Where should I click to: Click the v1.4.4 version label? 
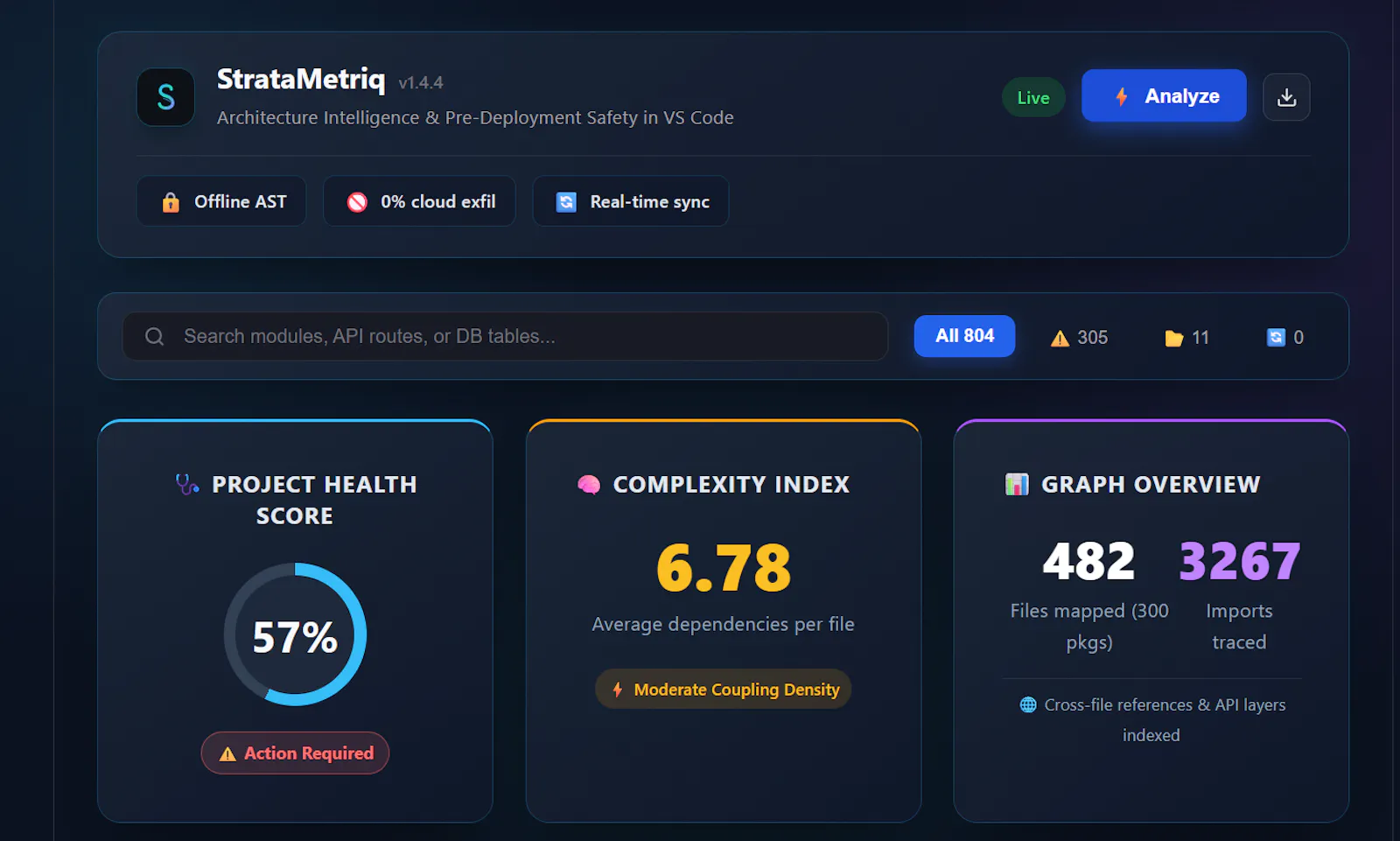click(421, 83)
